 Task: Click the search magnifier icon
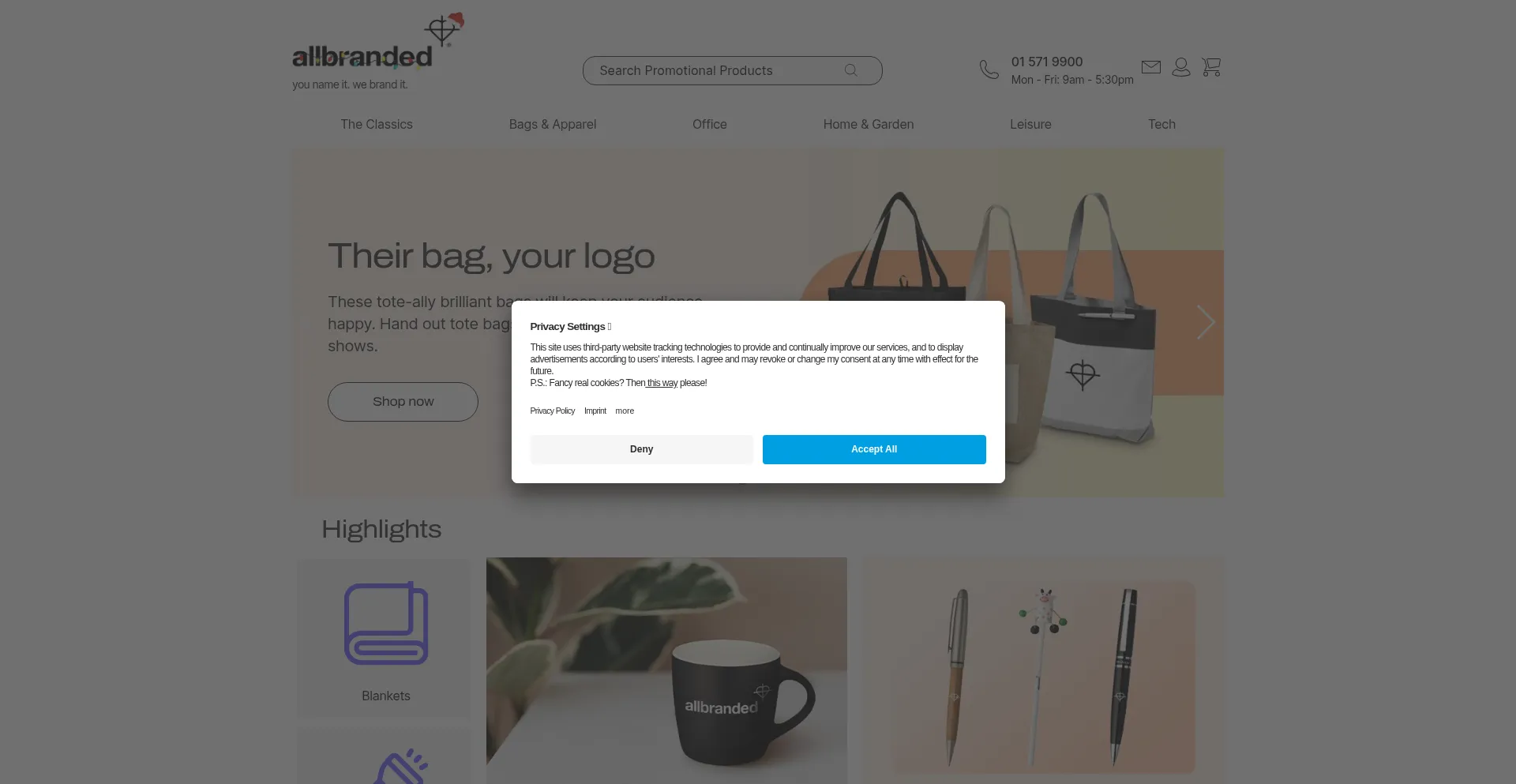(x=850, y=70)
